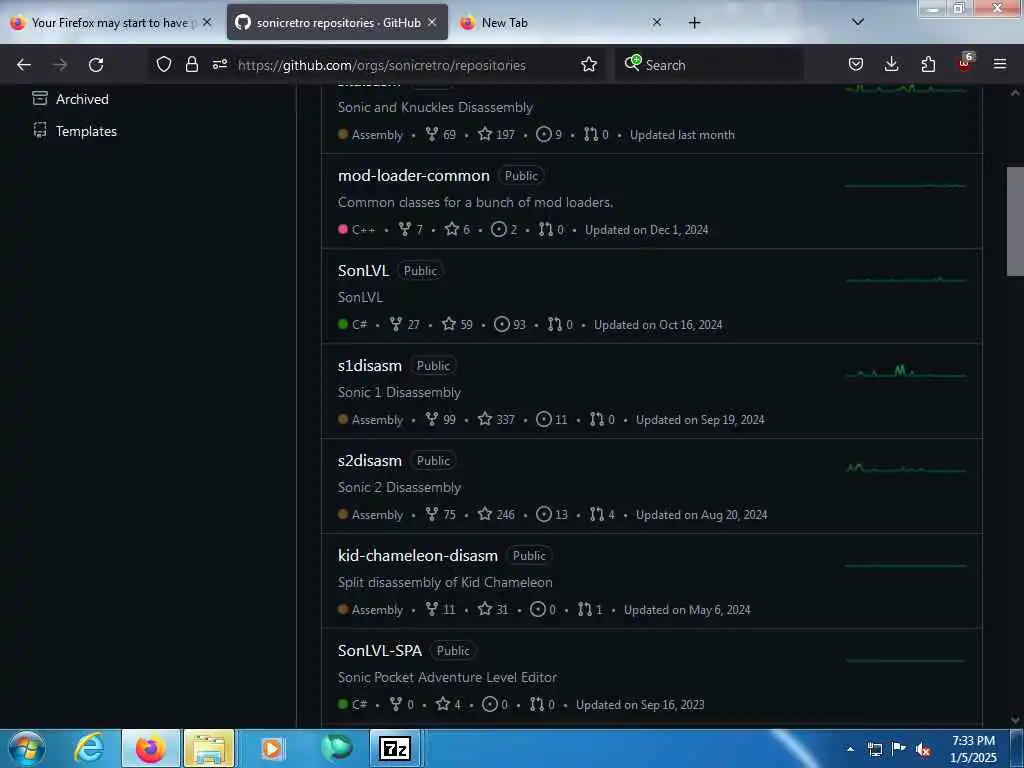Viewport: 1024px width, 768px height.
Task: Open the s2disasm repository
Action: tap(370, 460)
